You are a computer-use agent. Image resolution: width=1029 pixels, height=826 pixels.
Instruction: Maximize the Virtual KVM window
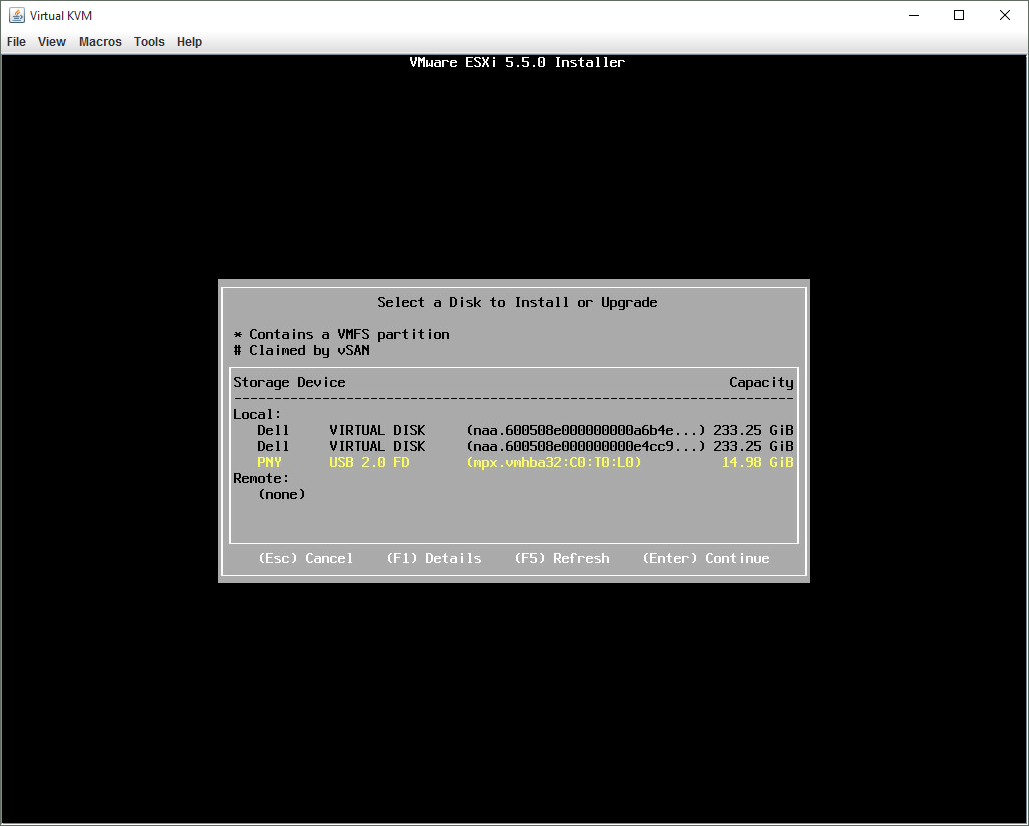959,15
